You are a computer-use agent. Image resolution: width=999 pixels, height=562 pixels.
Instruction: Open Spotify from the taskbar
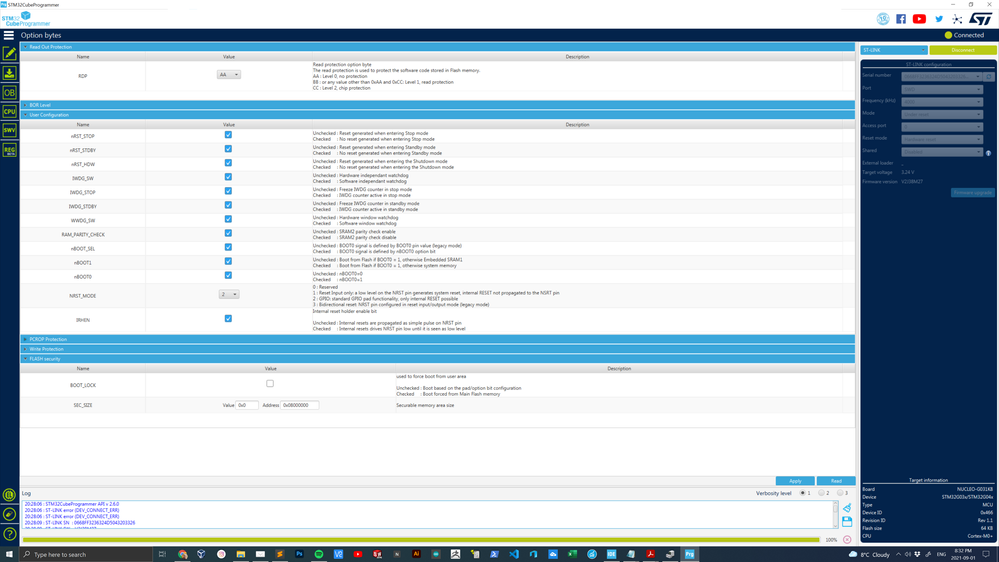tap(319, 554)
